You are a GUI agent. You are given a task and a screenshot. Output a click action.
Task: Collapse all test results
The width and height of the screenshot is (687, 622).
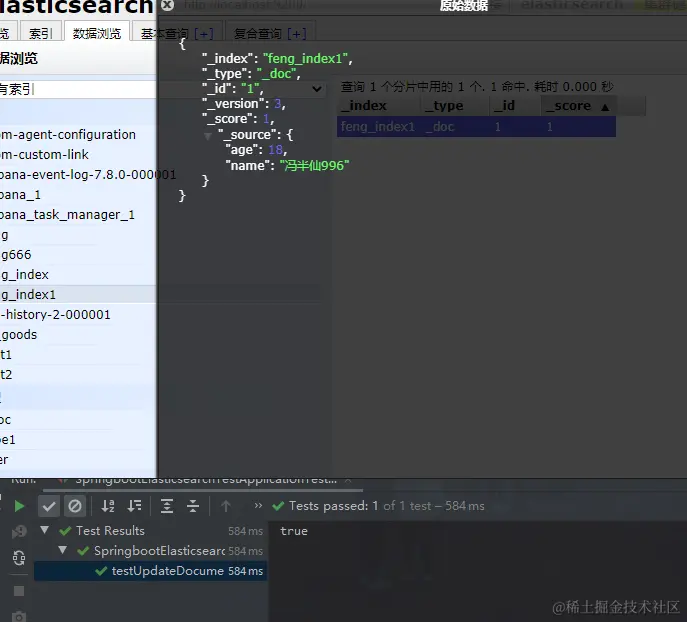pyautogui.click(x=193, y=506)
